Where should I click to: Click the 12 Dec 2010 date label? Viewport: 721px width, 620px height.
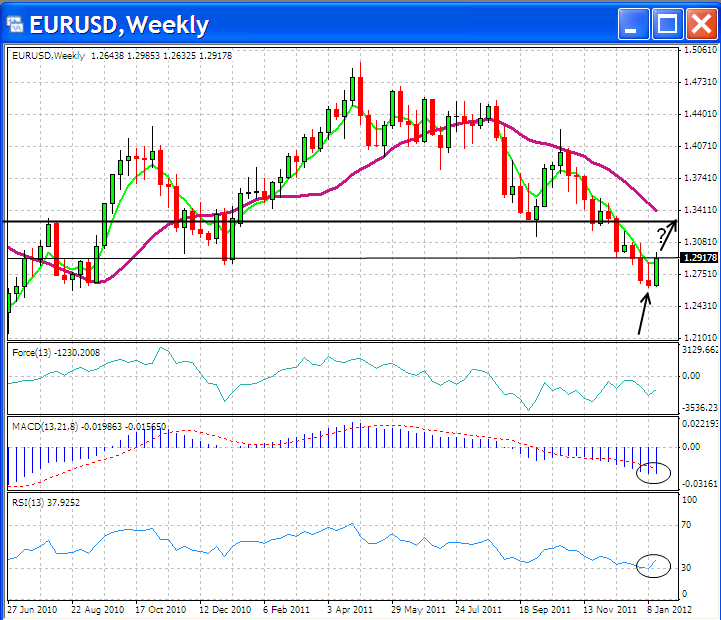pos(225,610)
